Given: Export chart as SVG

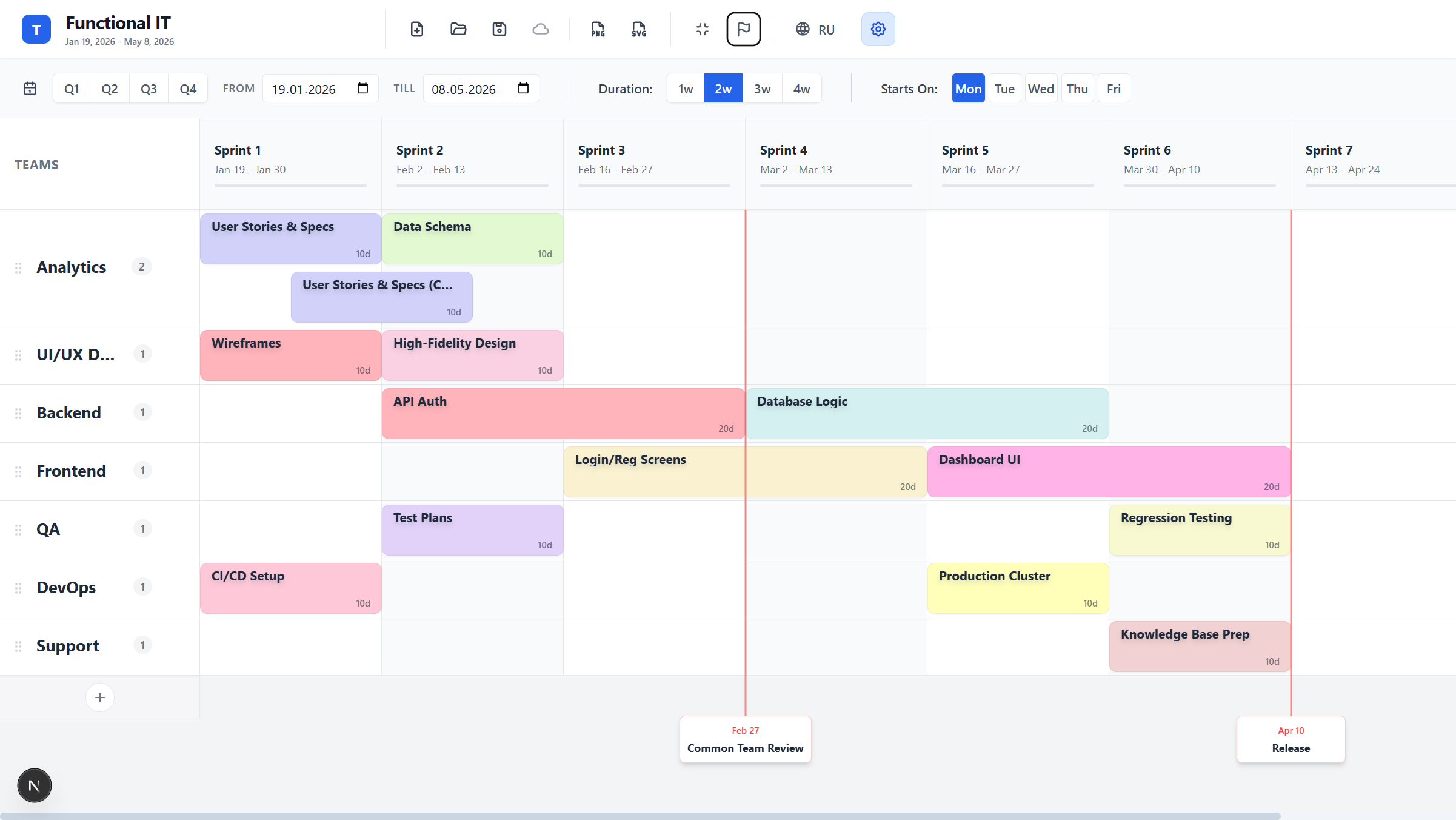Looking at the screenshot, I should click(x=639, y=29).
